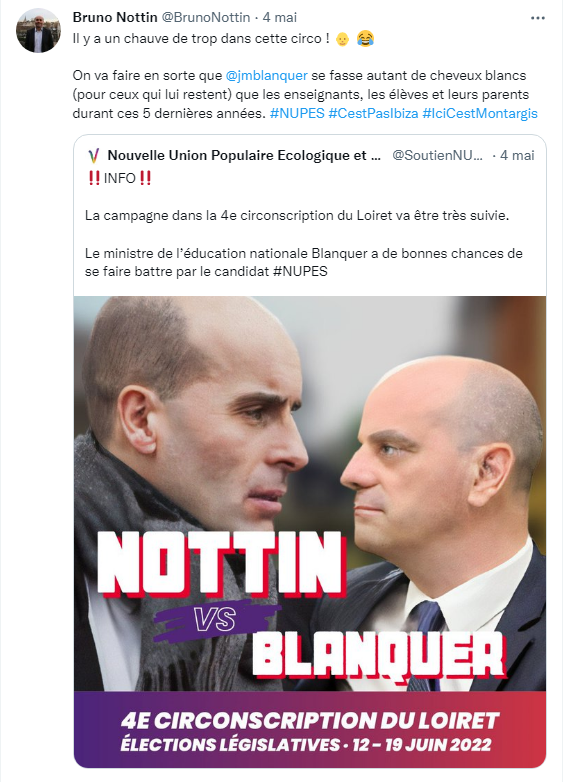
Task: Click the #NUPES hashtag in main tweet
Action: point(297,114)
